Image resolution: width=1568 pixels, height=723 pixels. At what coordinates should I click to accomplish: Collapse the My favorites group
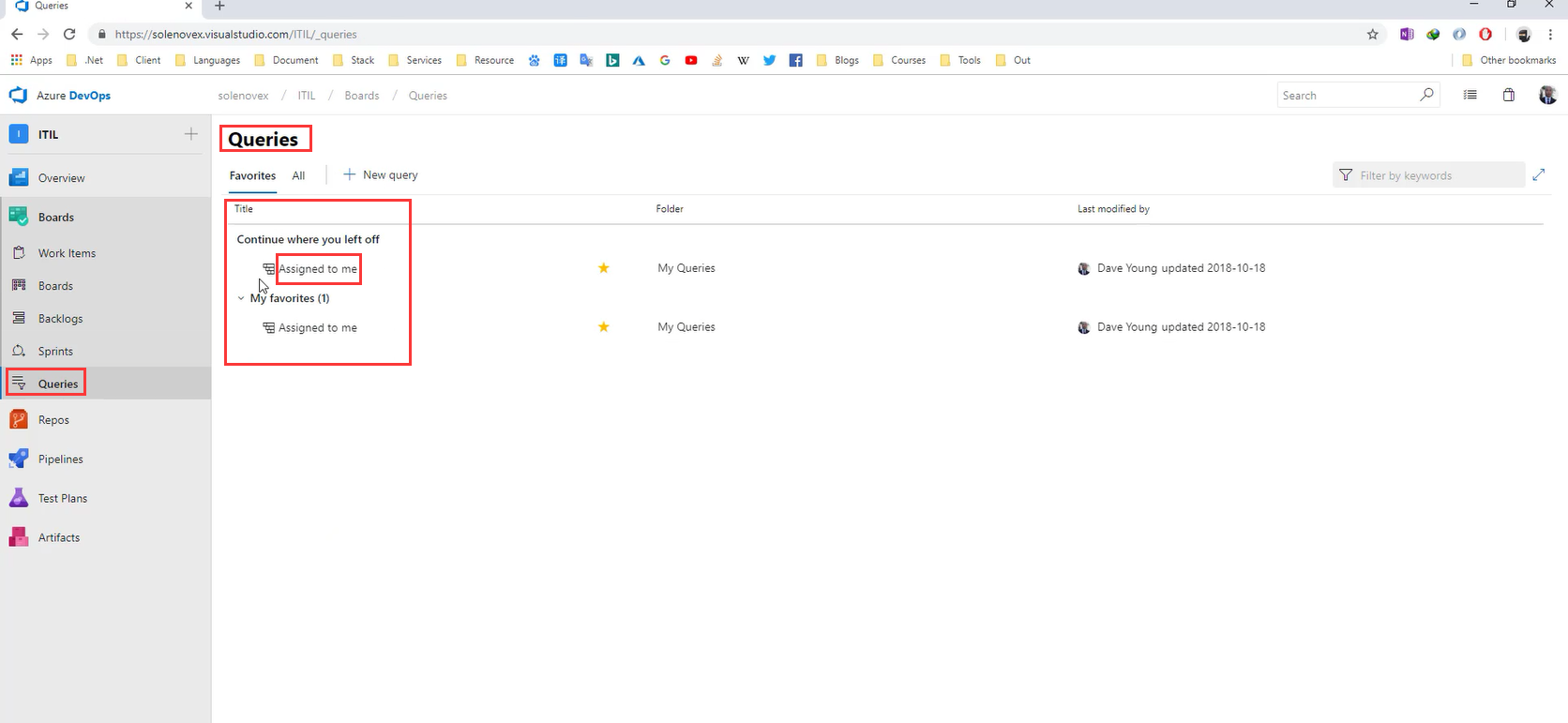click(241, 298)
